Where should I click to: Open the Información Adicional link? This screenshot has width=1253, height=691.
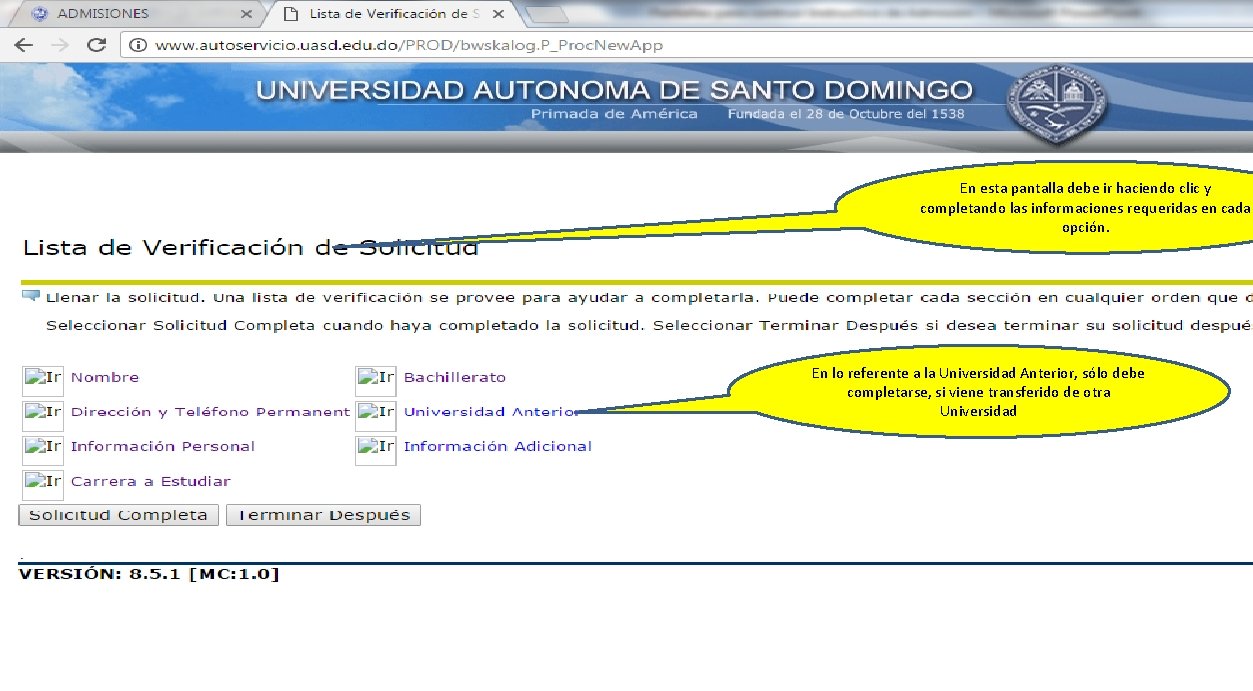tap(498, 446)
